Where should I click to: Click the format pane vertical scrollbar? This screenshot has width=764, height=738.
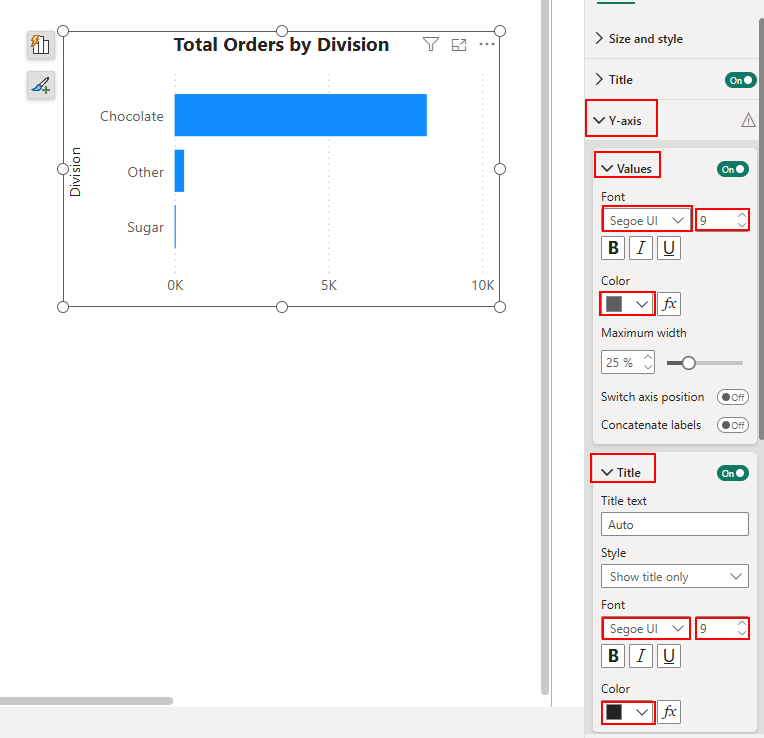tap(761, 229)
